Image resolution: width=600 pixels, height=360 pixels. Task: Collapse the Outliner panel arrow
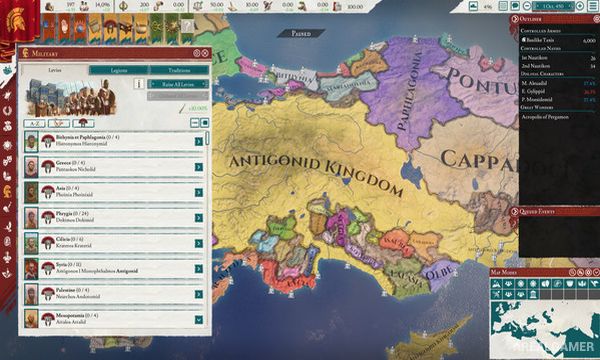[x=515, y=19]
